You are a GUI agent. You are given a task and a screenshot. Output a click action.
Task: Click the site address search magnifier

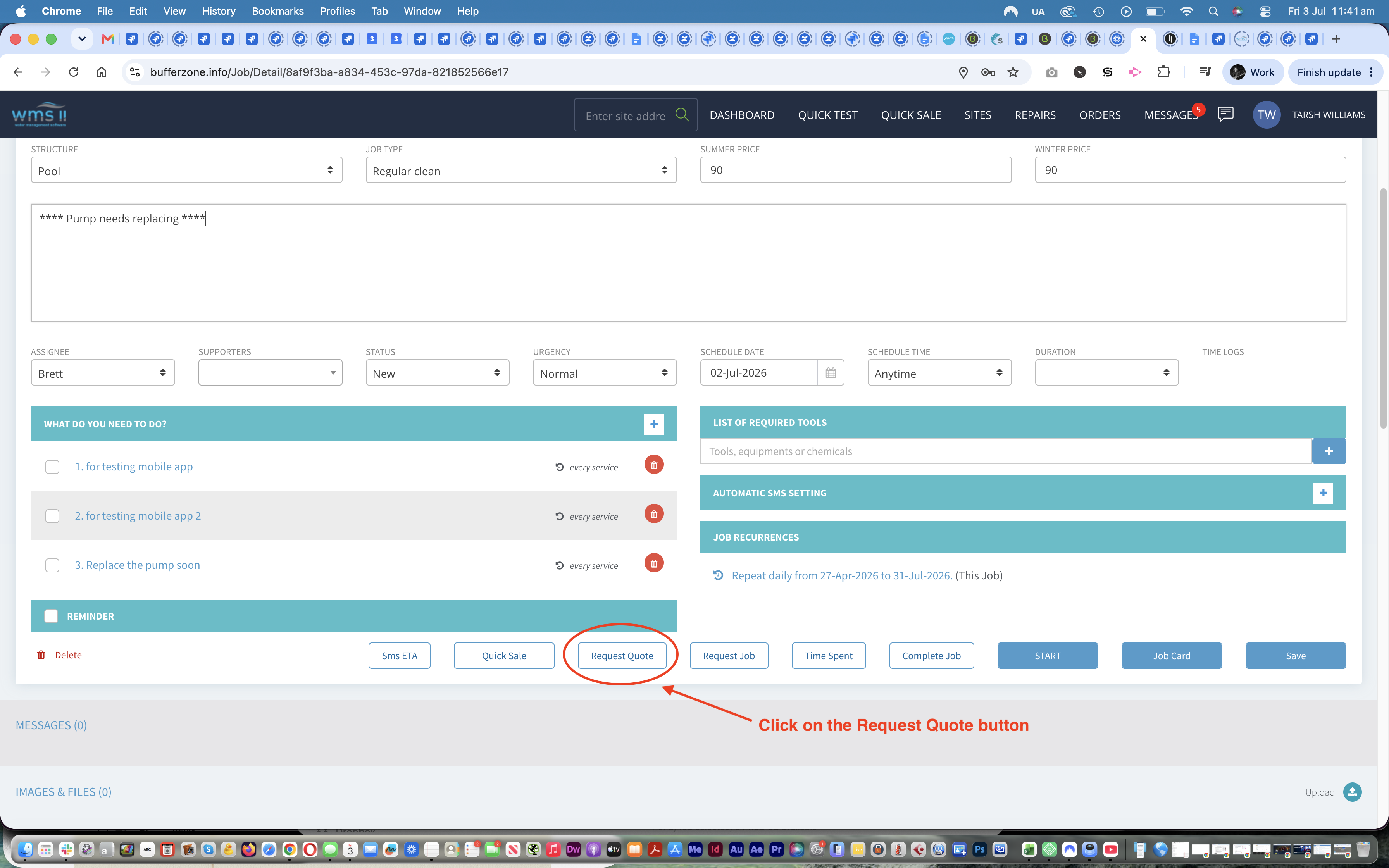[682, 115]
